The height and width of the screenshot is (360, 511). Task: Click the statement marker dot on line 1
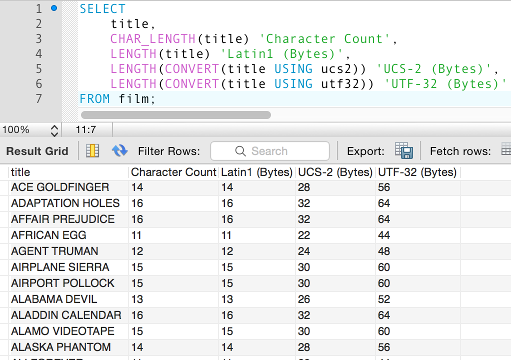54,8
